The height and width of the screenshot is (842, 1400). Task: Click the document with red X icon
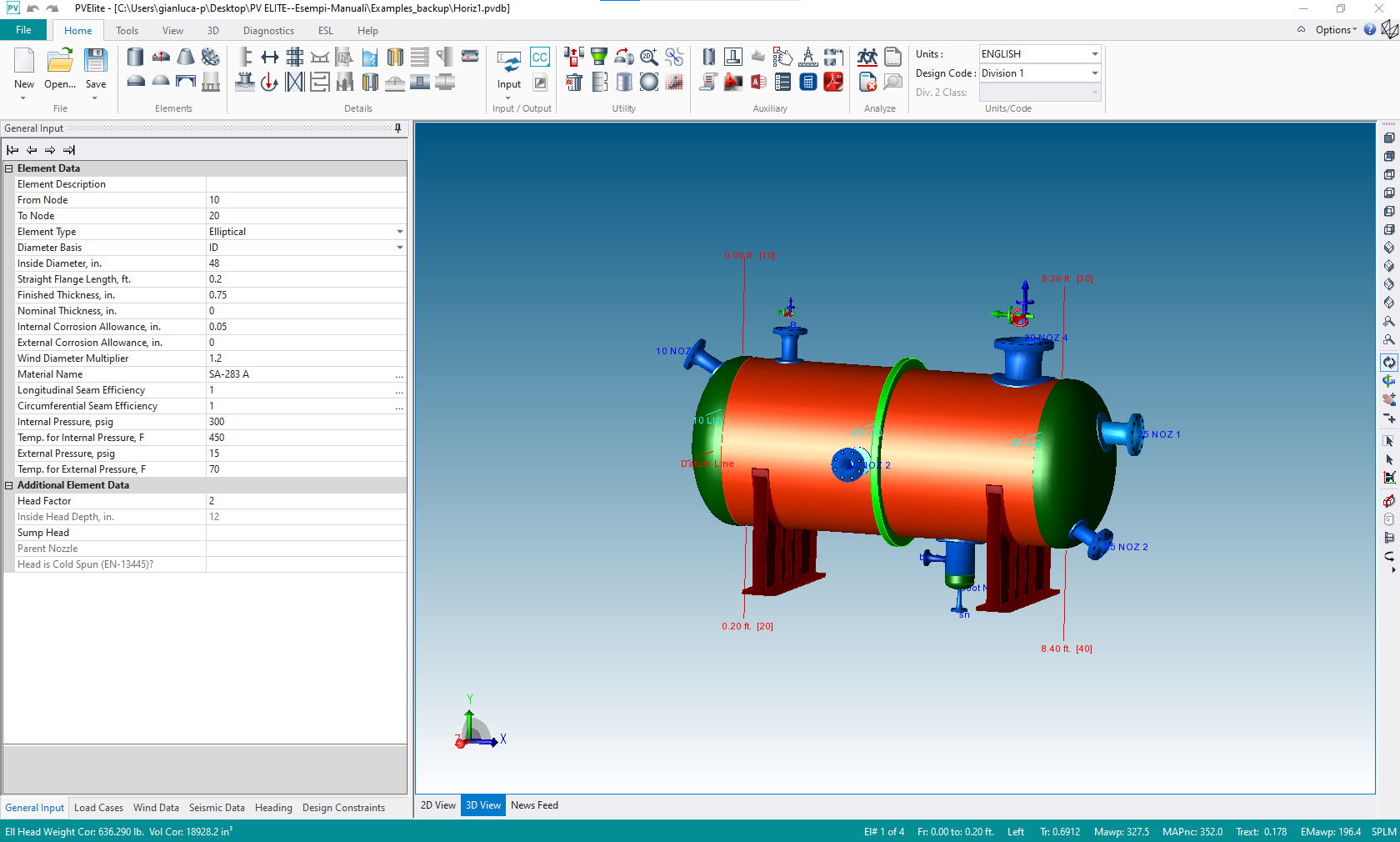[867, 82]
